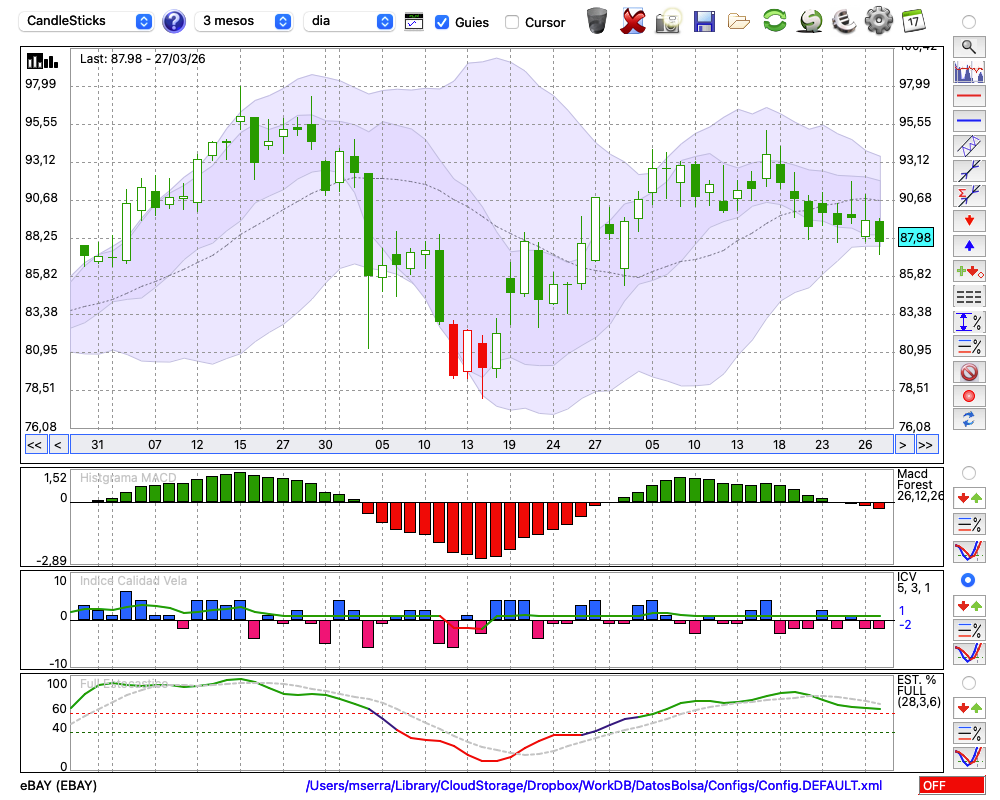Click the bar chart icon beside Last price
This screenshot has width=1000, height=800.
pyautogui.click(x=42, y=61)
